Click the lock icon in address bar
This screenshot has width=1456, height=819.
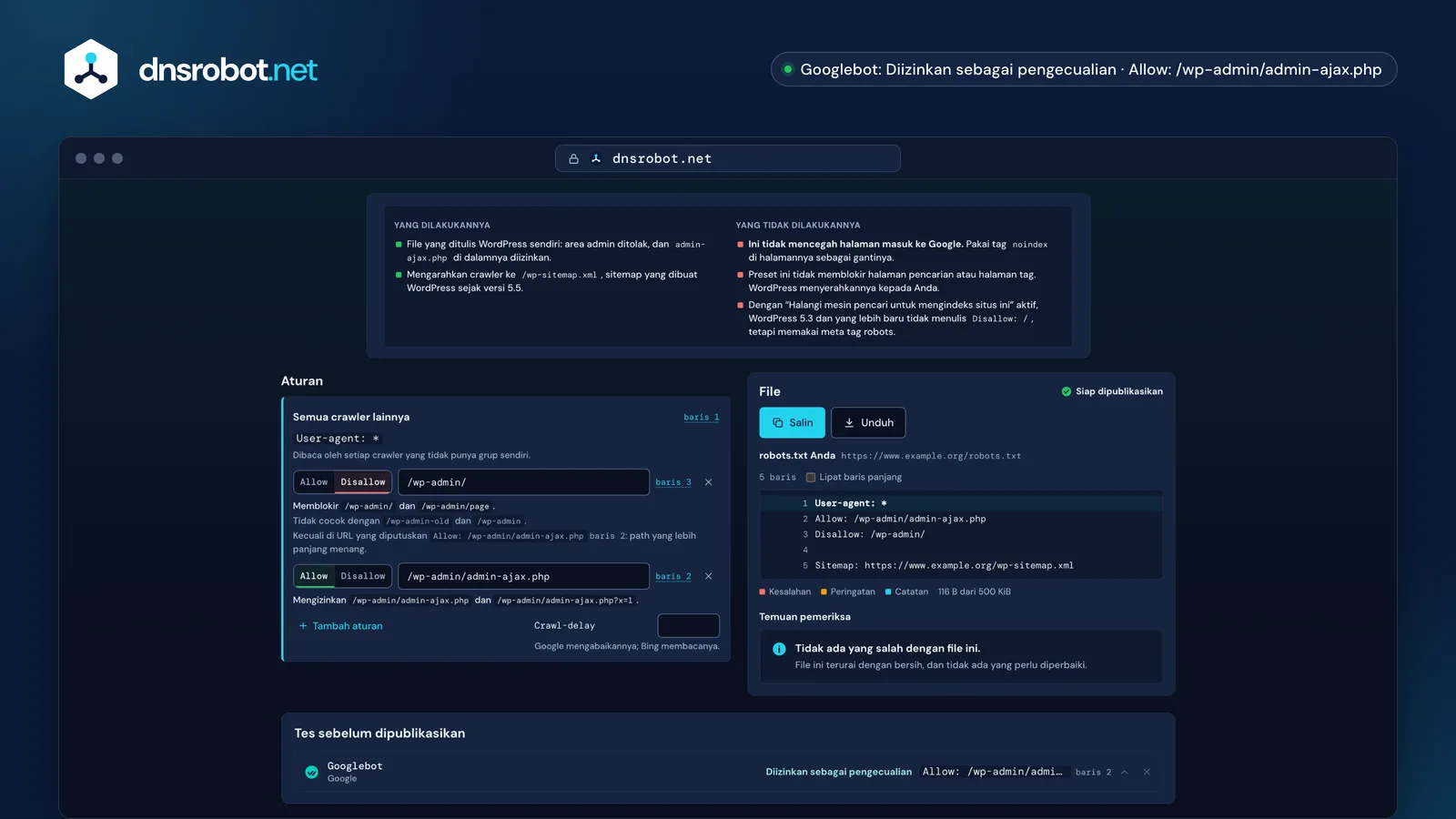coord(573,158)
